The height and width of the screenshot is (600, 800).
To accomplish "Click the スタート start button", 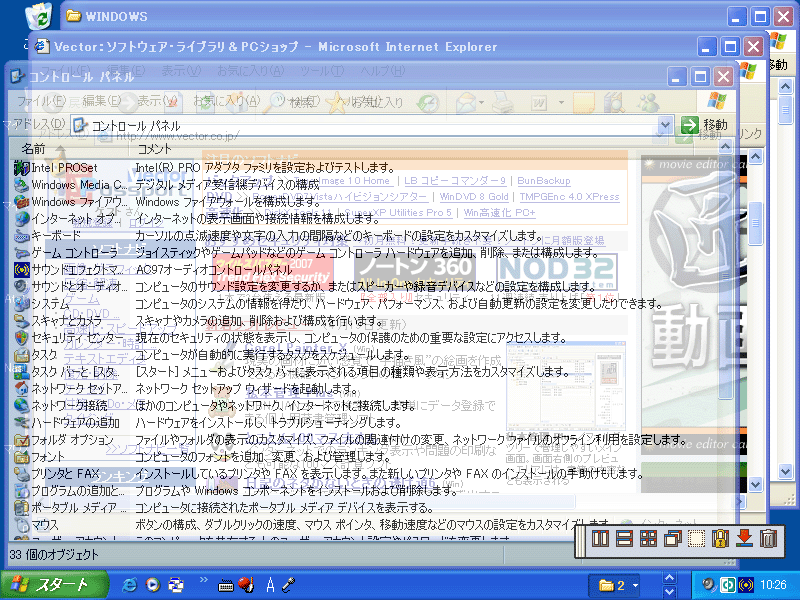I will coord(54,585).
